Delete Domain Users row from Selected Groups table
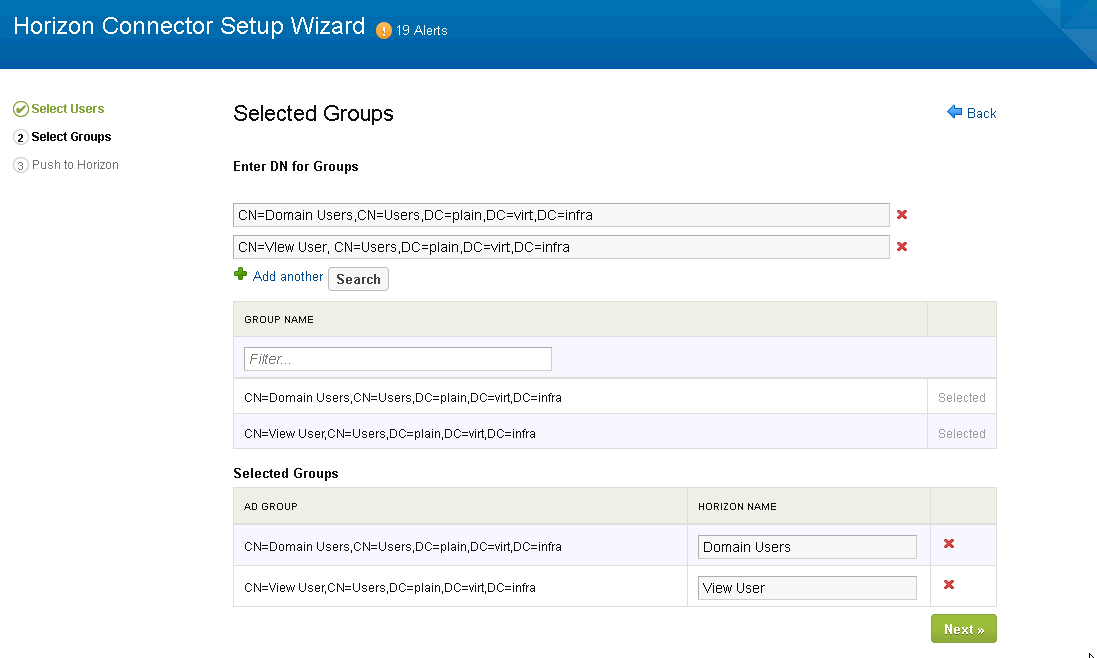This screenshot has height=658, width=1097. 948,544
